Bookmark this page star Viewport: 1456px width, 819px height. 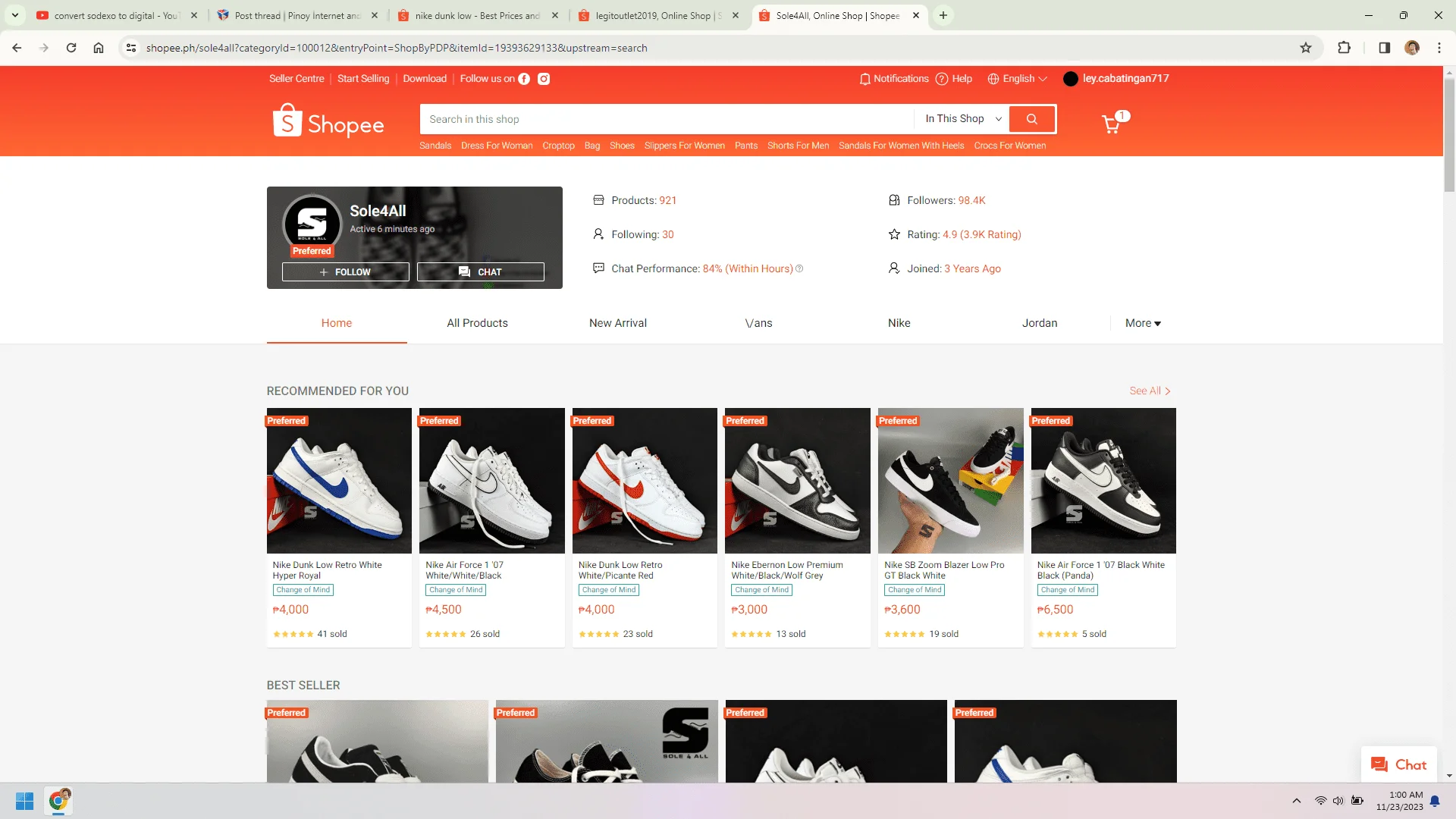tap(1306, 48)
